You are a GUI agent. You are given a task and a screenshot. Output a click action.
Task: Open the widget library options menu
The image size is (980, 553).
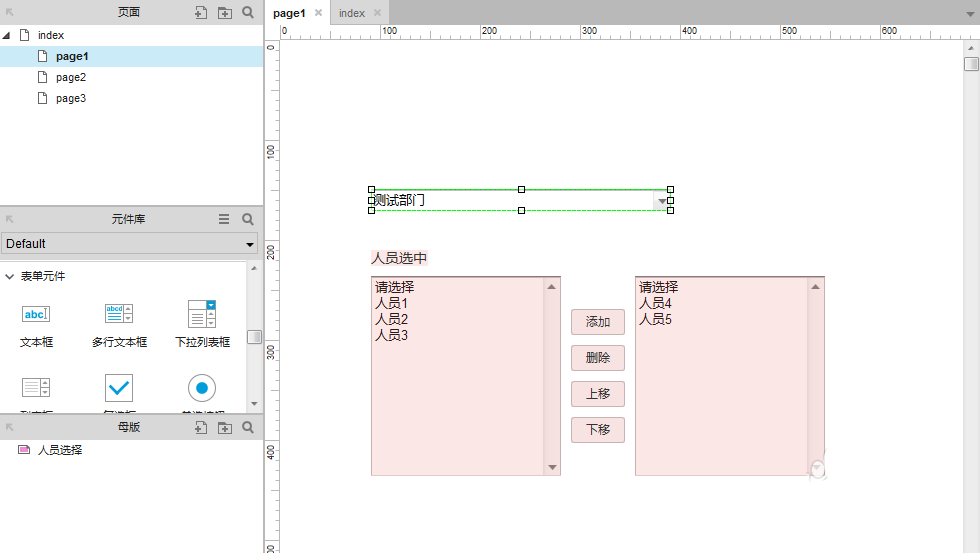click(x=224, y=219)
